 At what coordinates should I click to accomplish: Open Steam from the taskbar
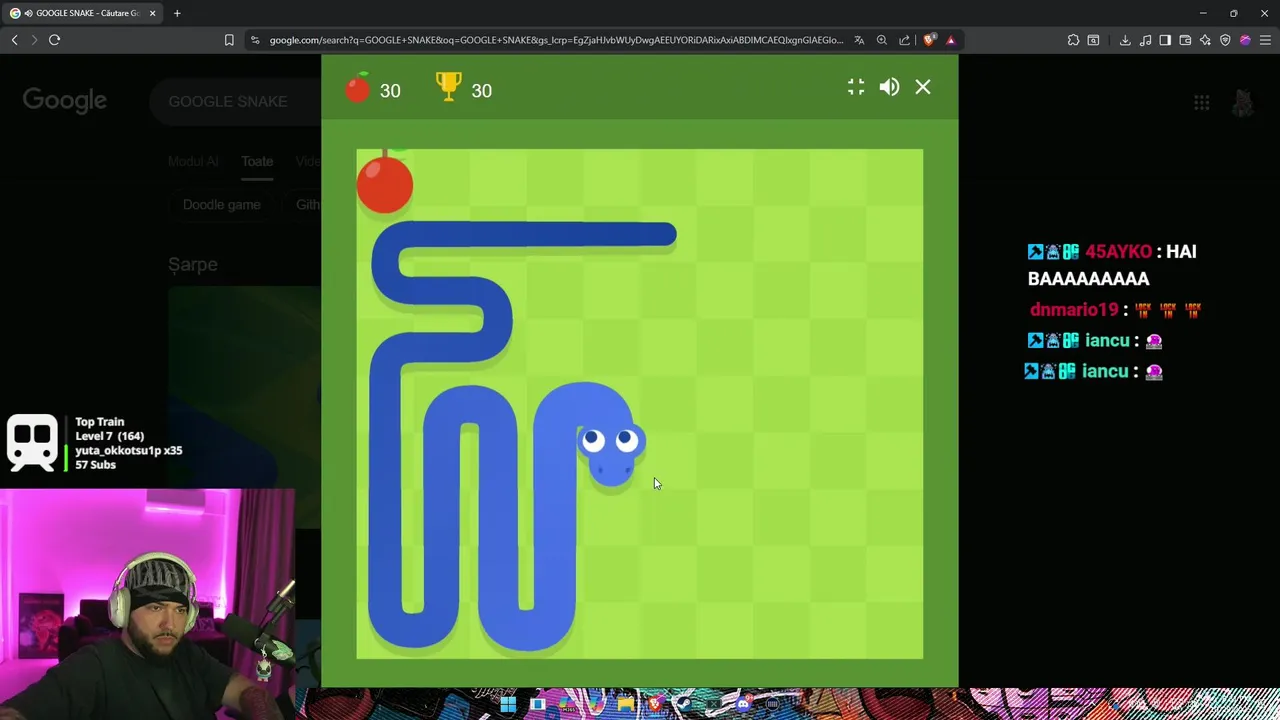pos(684,704)
